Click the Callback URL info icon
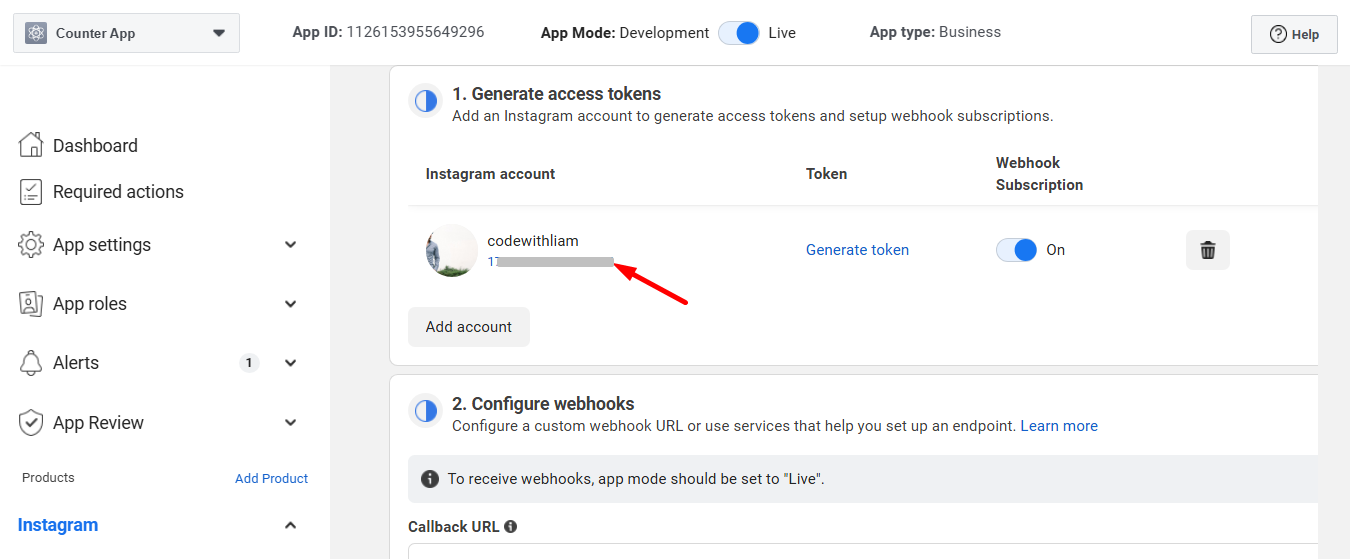The width and height of the screenshot is (1350, 559). (x=511, y=527)
